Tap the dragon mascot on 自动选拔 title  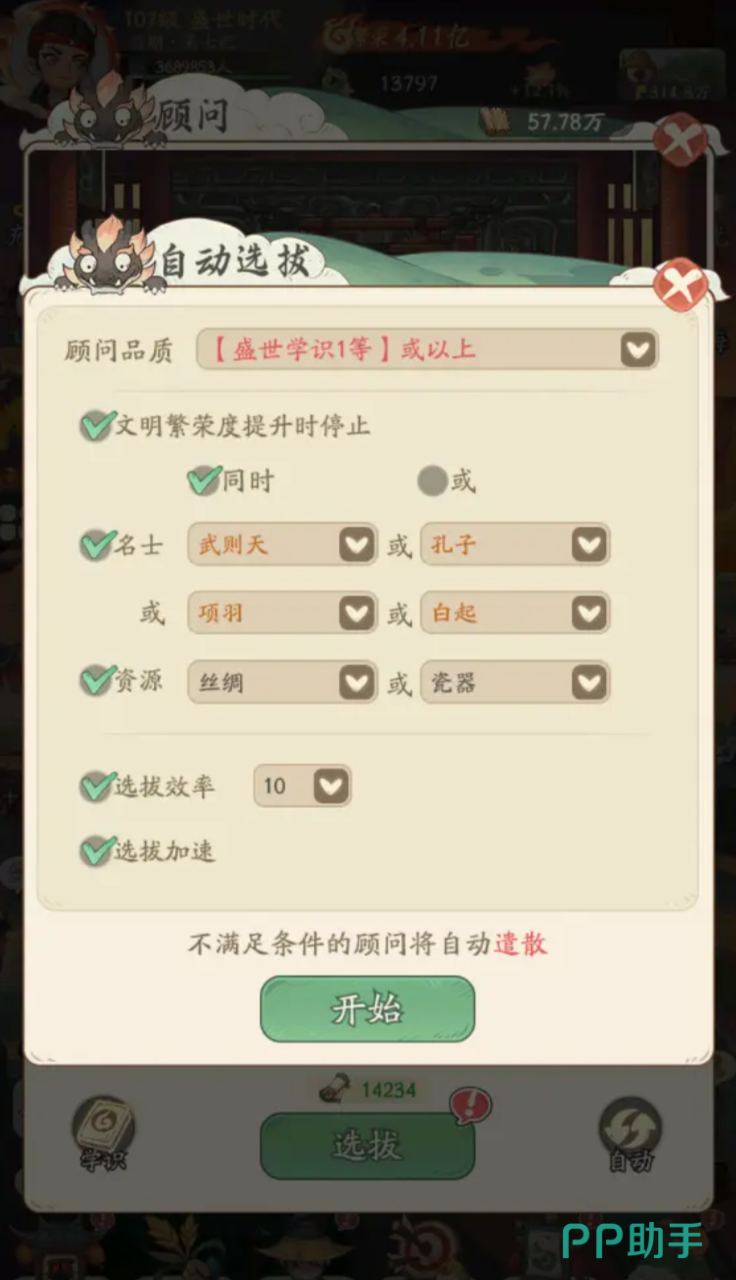[x=110, y=258]
